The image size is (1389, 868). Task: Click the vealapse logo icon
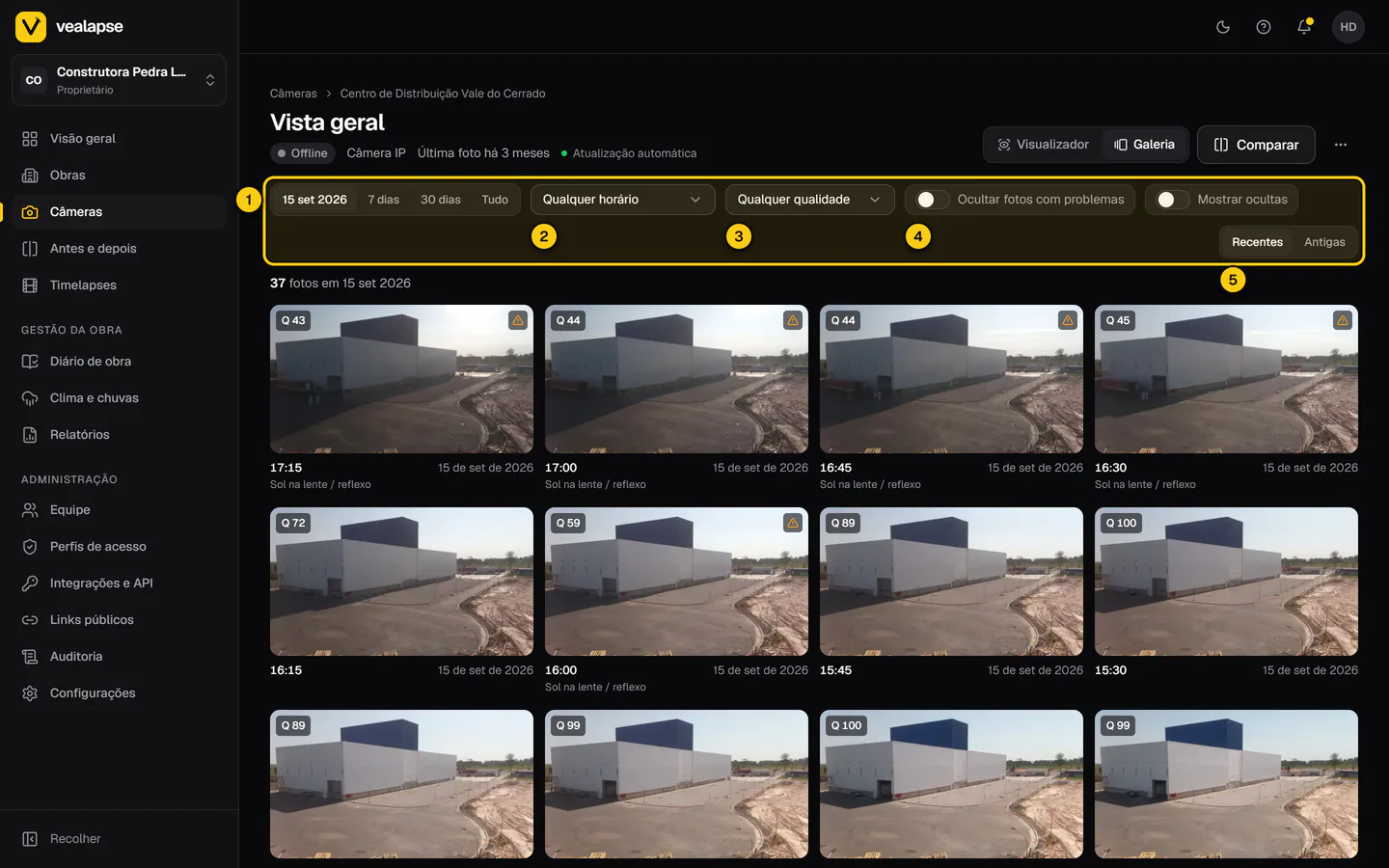point(31,27)
